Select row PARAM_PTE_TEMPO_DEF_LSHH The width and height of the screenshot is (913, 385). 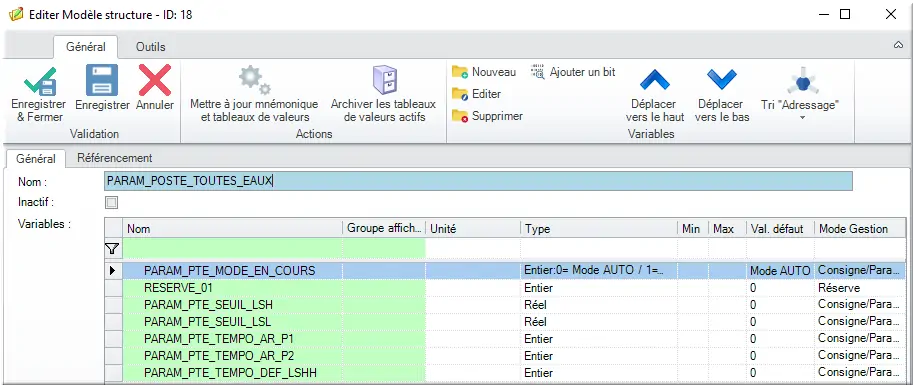pos(505,372)
